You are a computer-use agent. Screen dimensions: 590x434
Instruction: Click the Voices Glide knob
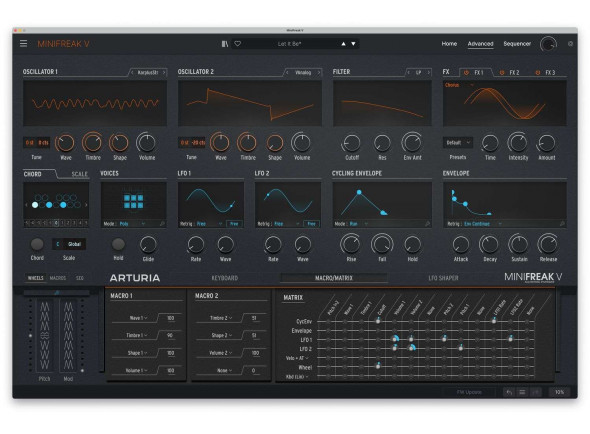[148, 245]
